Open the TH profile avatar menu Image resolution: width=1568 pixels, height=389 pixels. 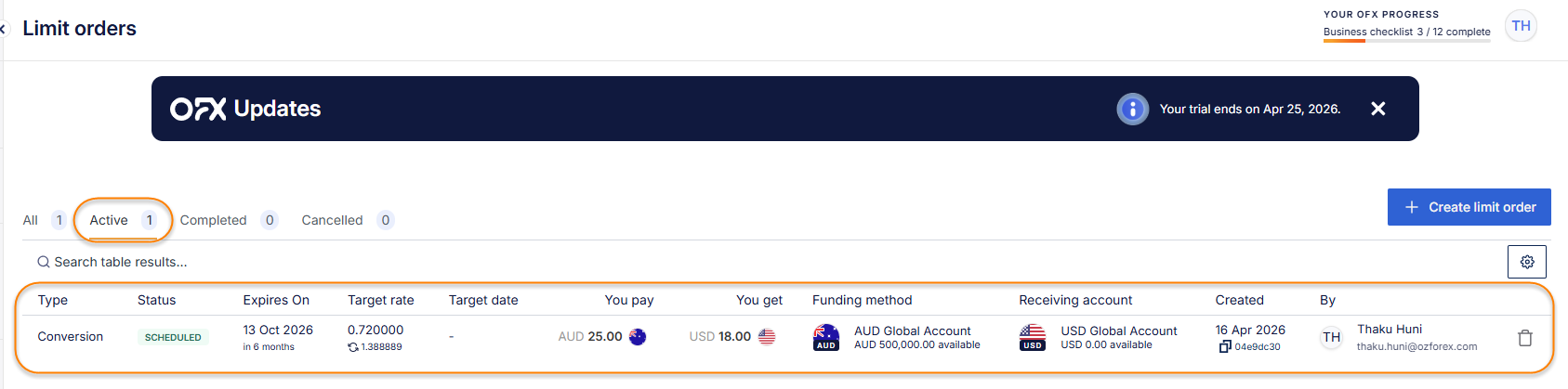tap(1521, 26)
